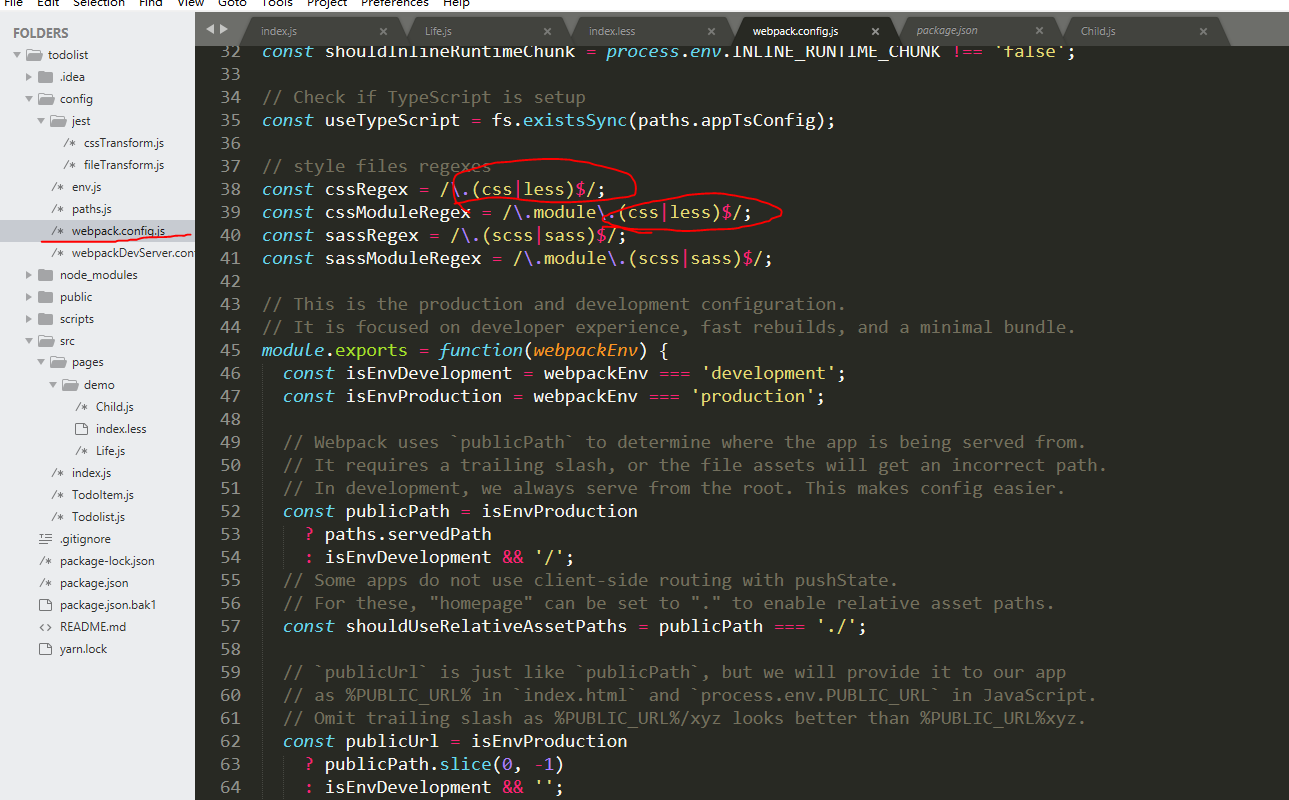Screen dimensions: 1289x800
Task: Open the Preferences menu
Action: (395, 3)
